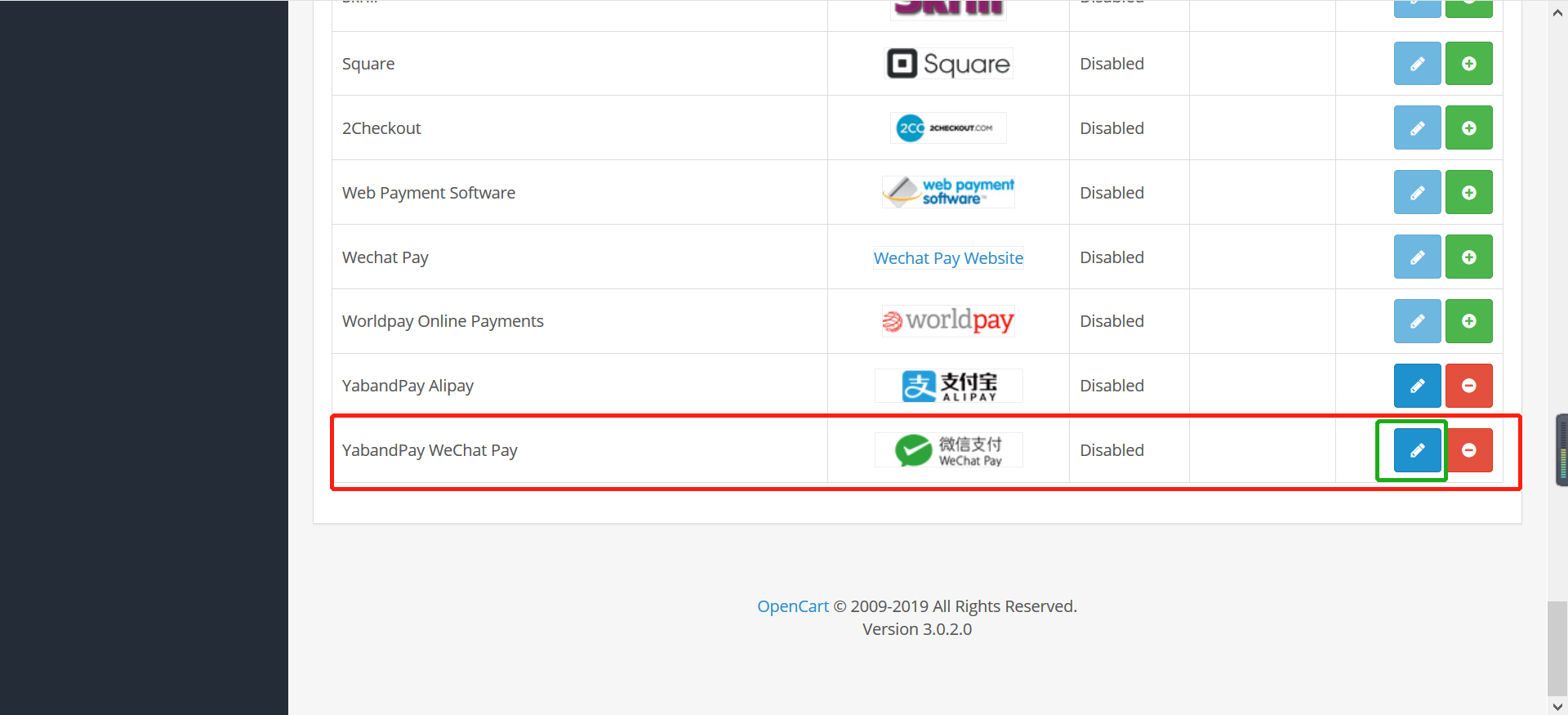Click the scrollbar down arrow
The width and height of the screenshot is (1568, 715).
point(1557,706)
